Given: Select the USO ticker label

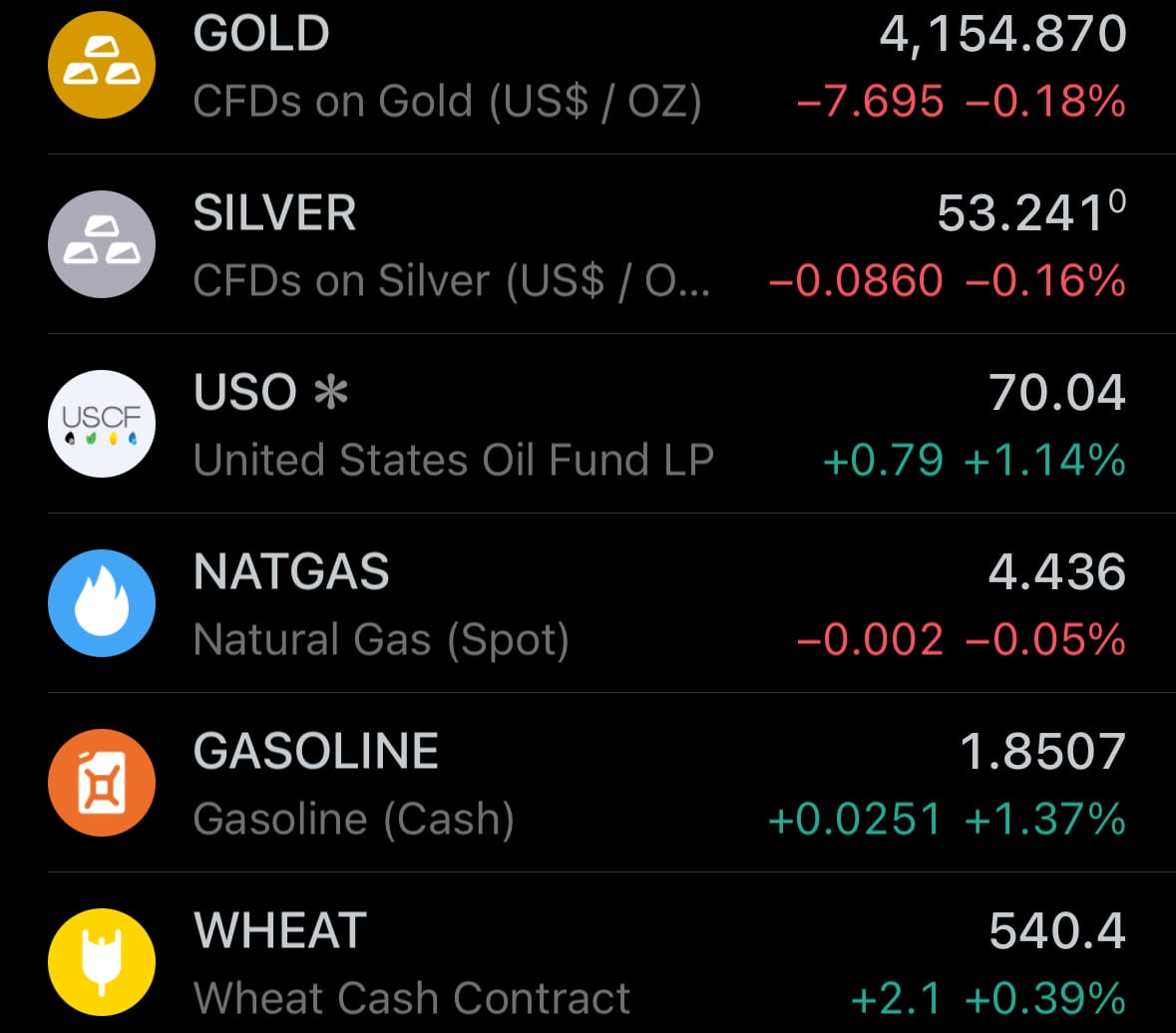Looking at the screenshot, I should click(x=245, y=393).
